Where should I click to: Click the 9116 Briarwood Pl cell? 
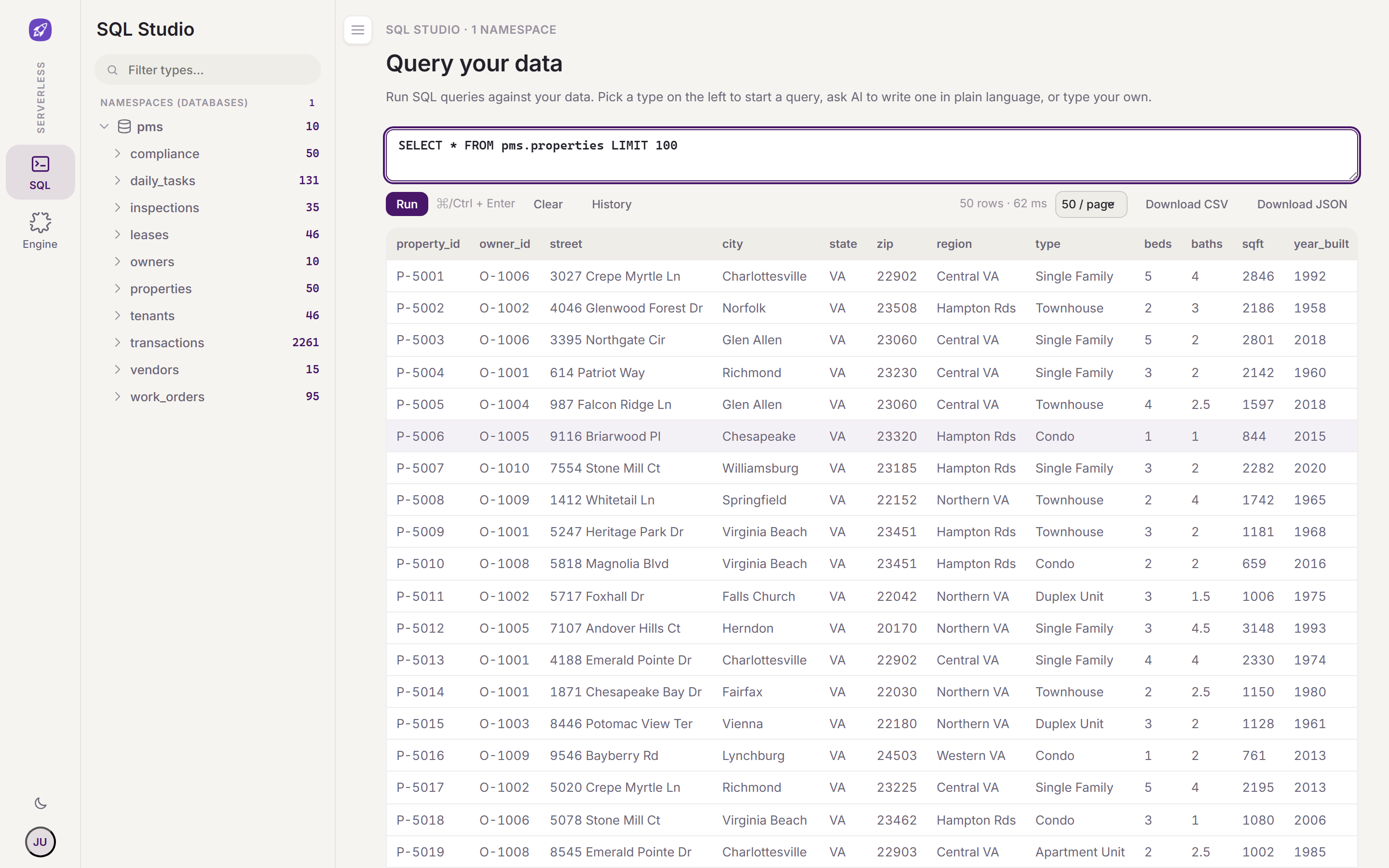tap(605, 436)
